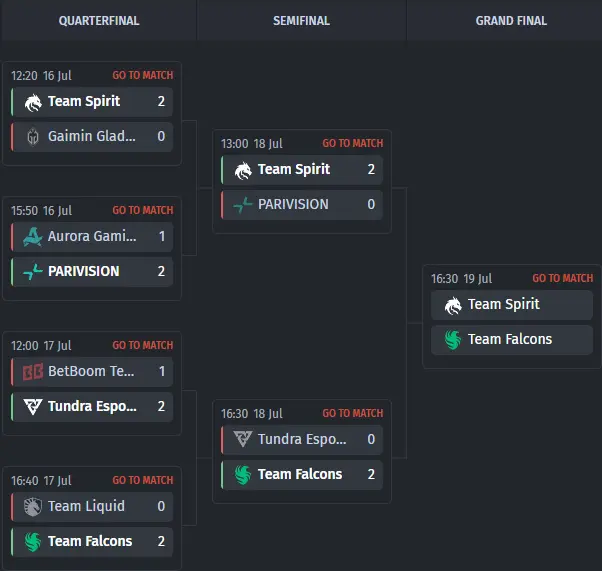Select the Quarterfinal column header

tap(99, 21)
